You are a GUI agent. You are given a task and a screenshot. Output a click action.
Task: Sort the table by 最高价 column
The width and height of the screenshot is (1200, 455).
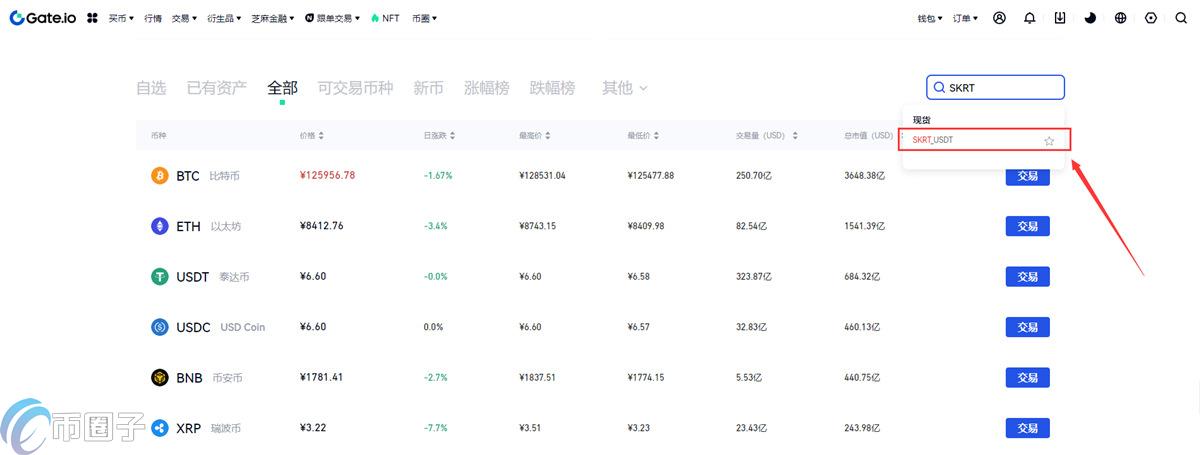pos(535,135)
